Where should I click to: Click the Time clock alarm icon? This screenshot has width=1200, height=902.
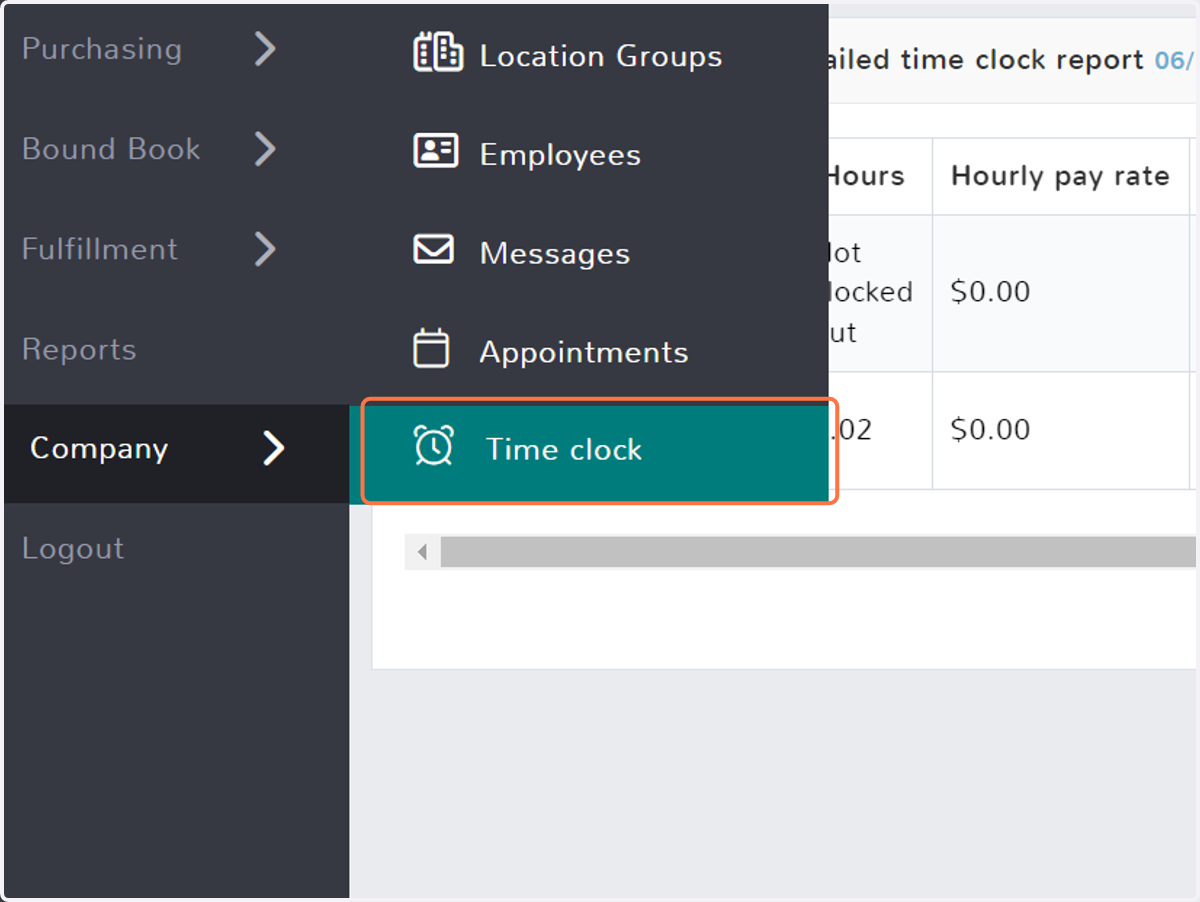(x=434, y=445)
